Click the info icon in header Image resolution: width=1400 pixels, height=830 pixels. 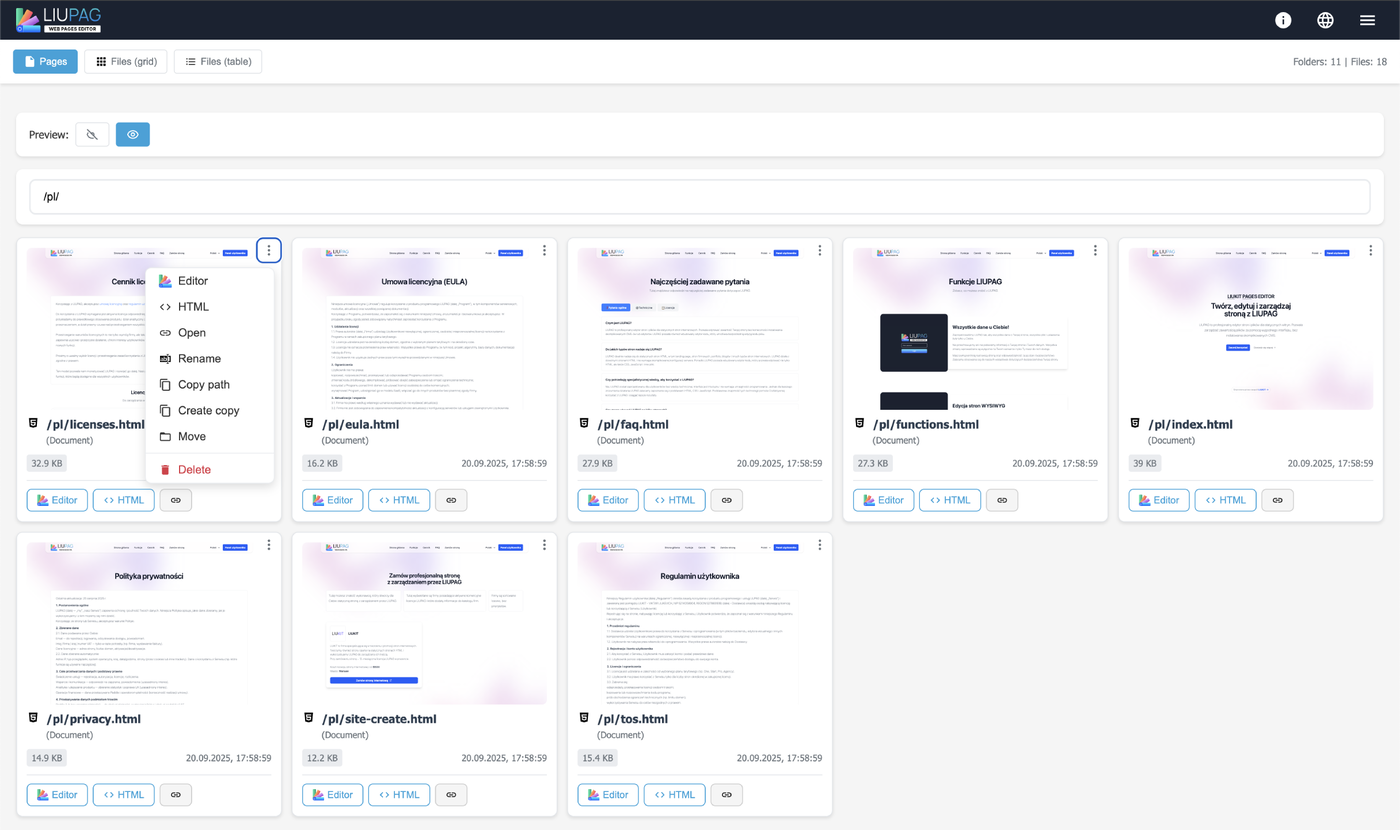click(1283, 20)
